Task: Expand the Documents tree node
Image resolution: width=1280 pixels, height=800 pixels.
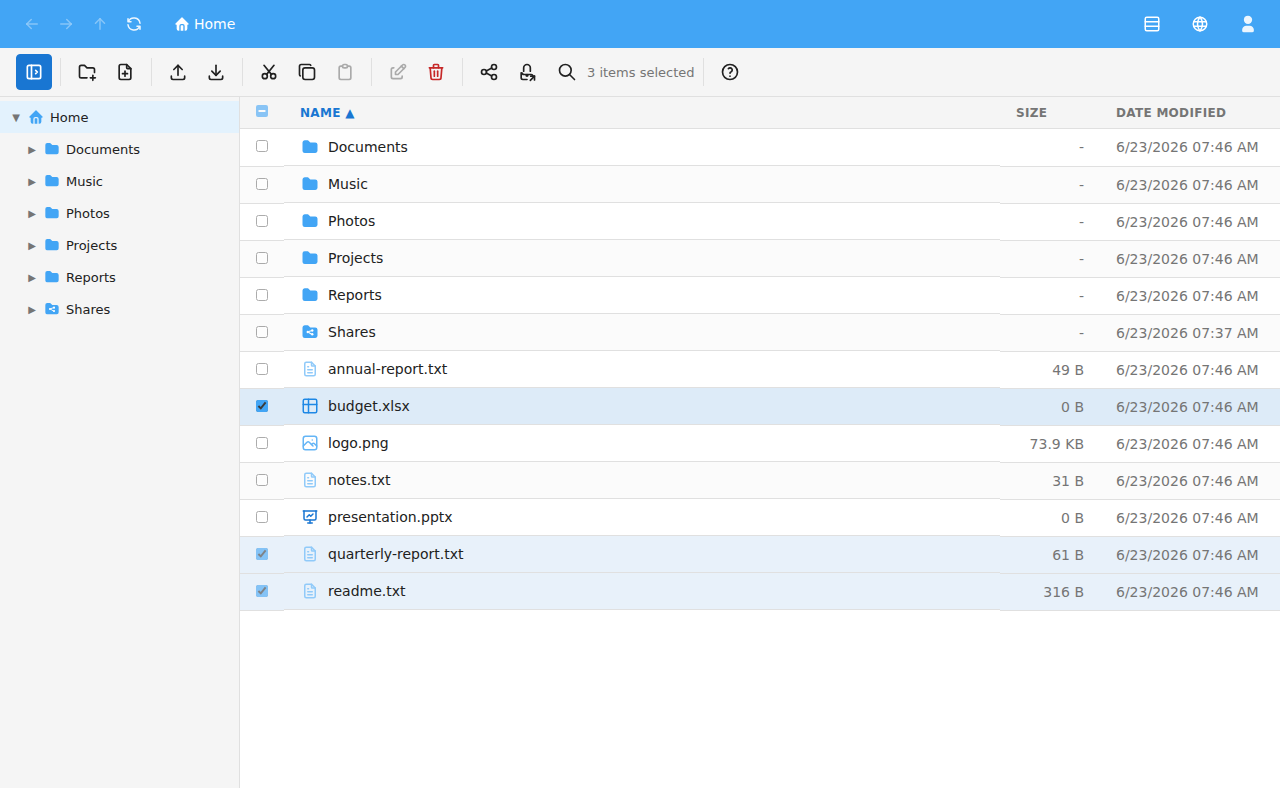Action: [x=32, y=149]
